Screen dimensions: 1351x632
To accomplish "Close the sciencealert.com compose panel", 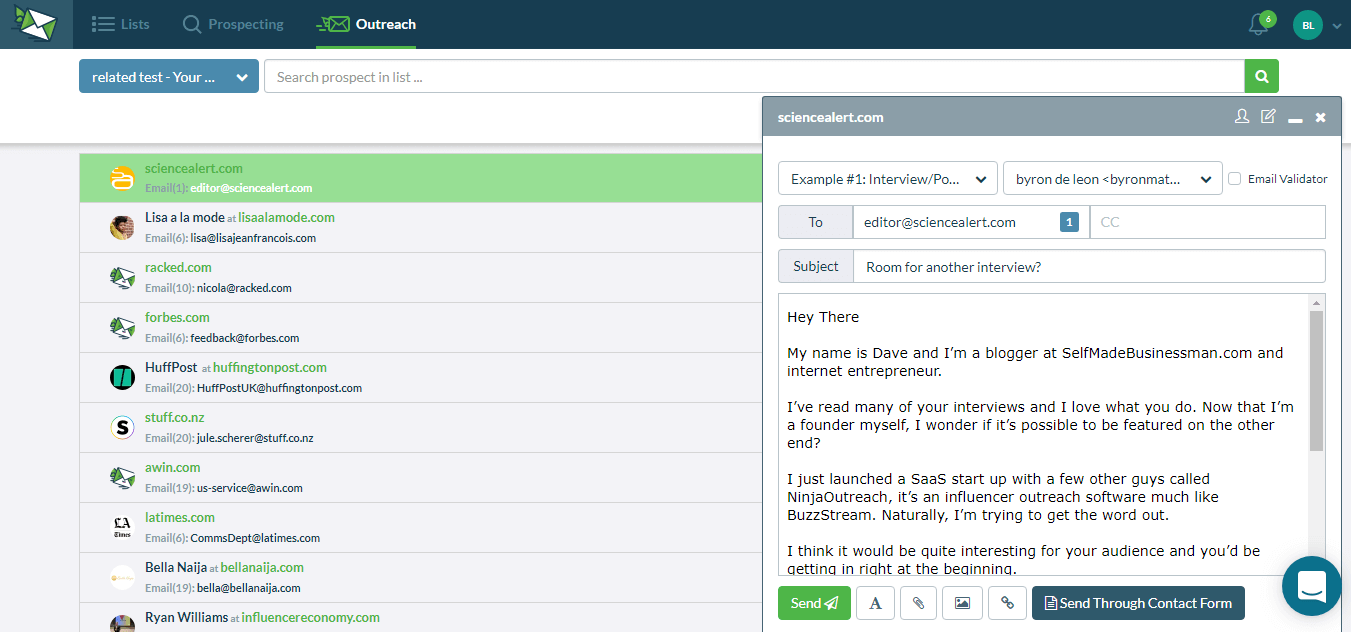I will click(1320, 118).
